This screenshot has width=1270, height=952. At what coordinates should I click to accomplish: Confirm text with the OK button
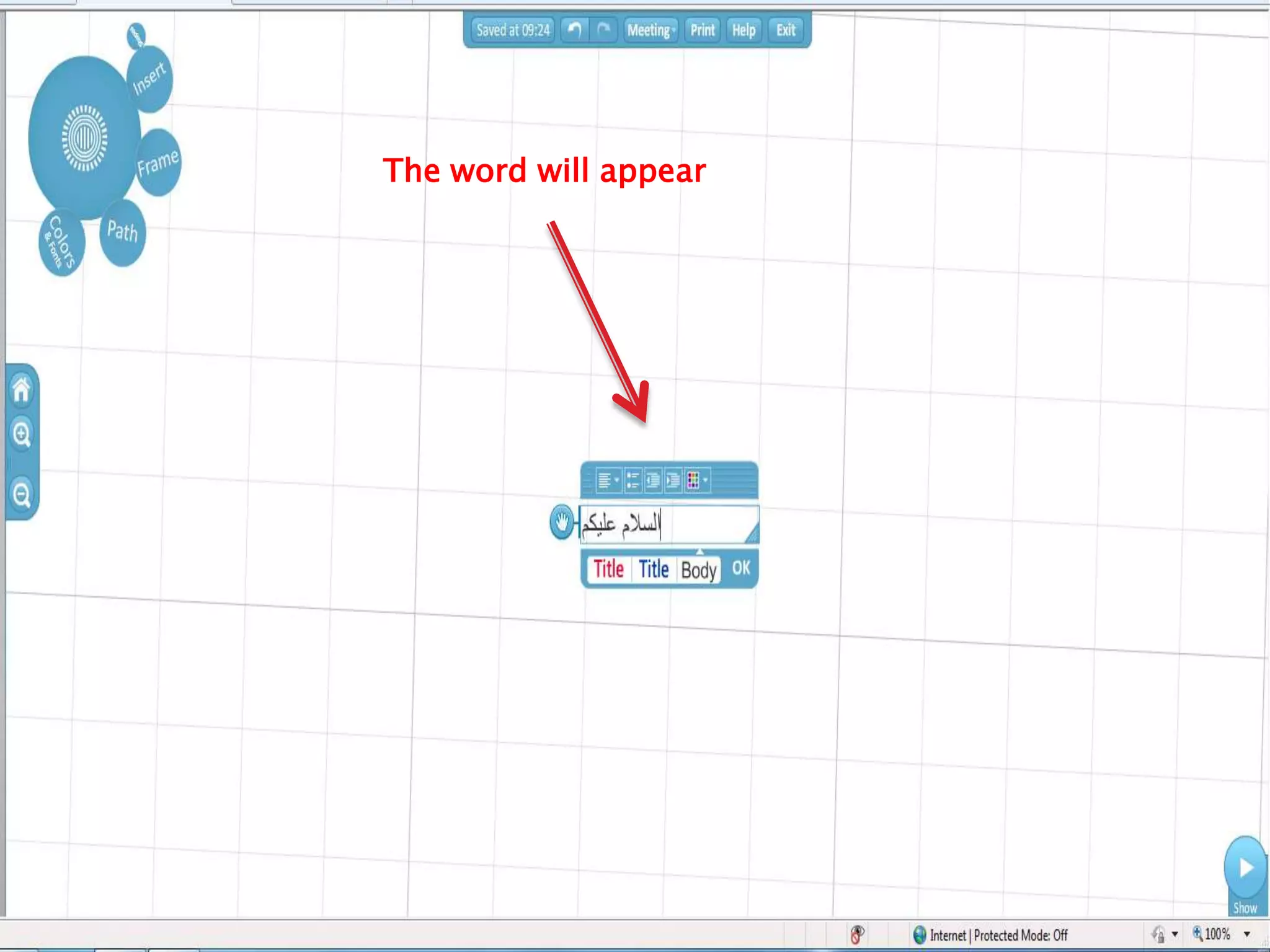741,568
